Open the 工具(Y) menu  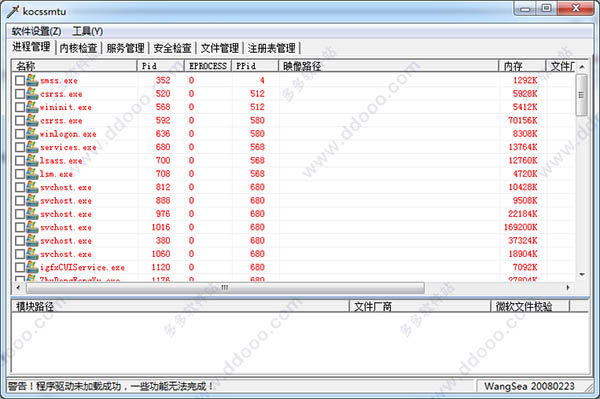(88, 31)
